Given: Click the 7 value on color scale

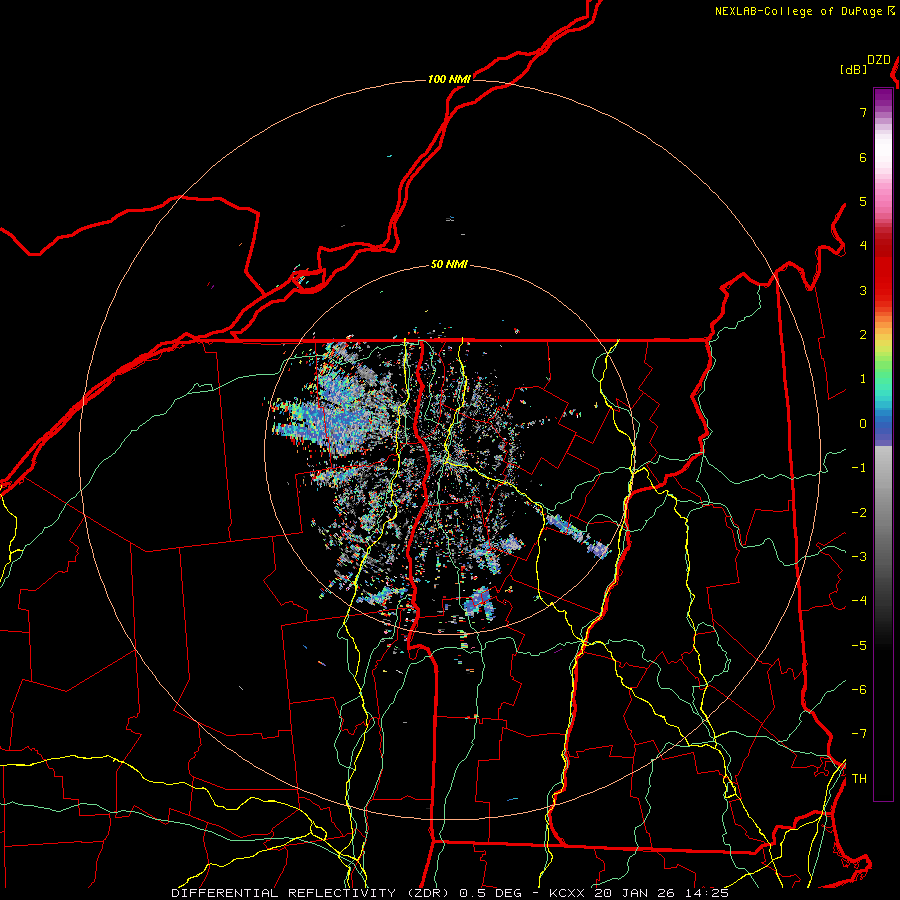Looking at the screenshot, I should 863,112.
